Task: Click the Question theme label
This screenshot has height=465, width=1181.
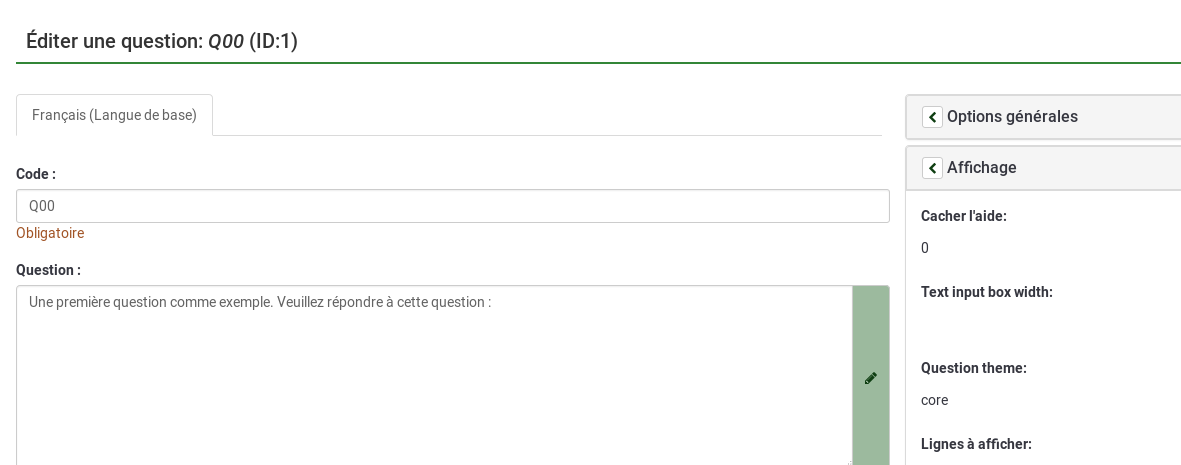Action: pos(973,368)
